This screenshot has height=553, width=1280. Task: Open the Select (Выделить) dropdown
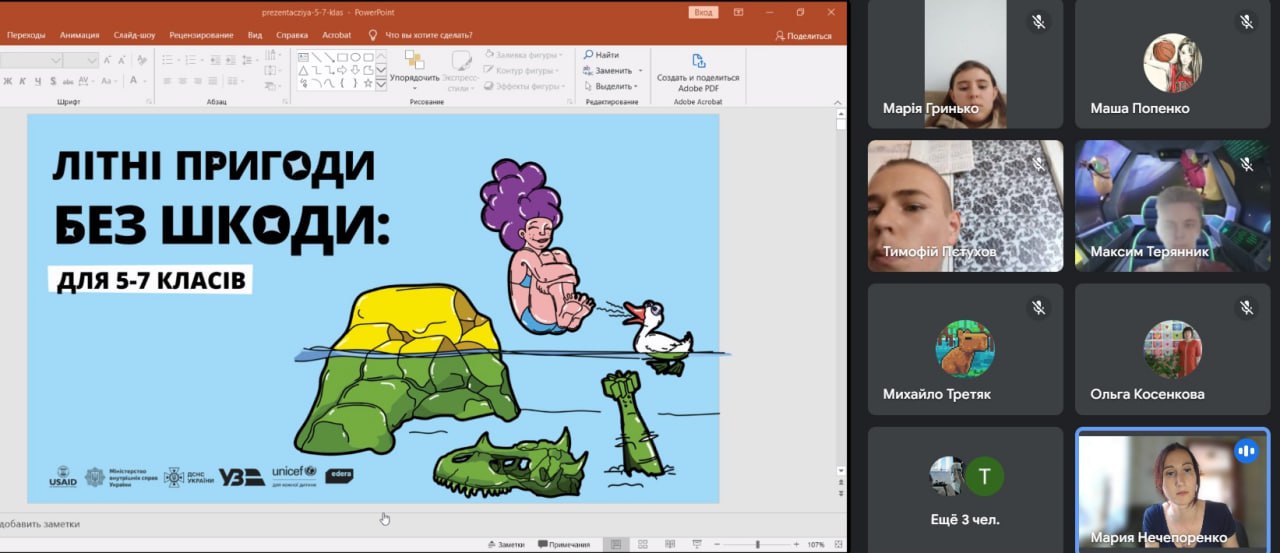click(636, 87)
